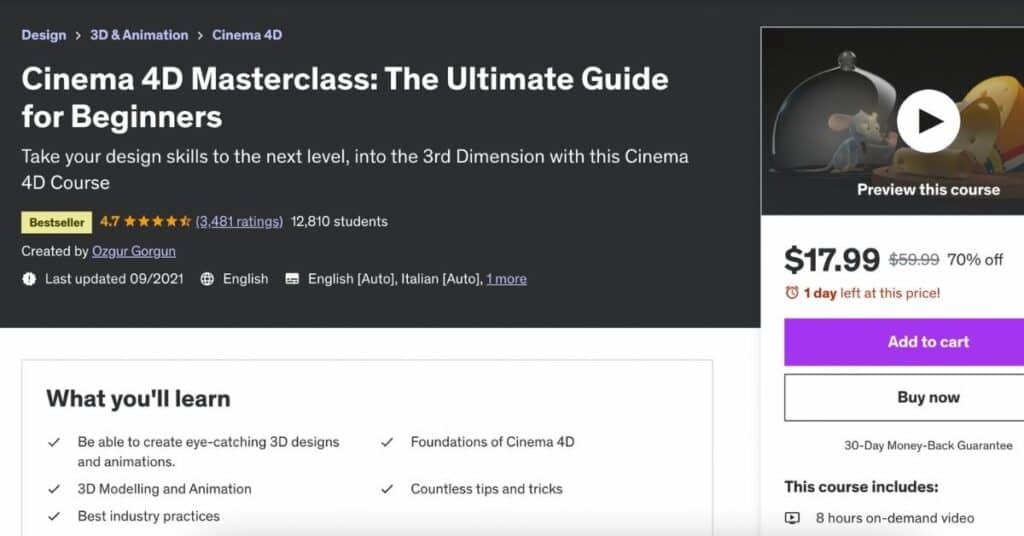This screenshot has height=536, width=1024.
Task: Open the 3,481 ratings link
Action: coord(239,221)
